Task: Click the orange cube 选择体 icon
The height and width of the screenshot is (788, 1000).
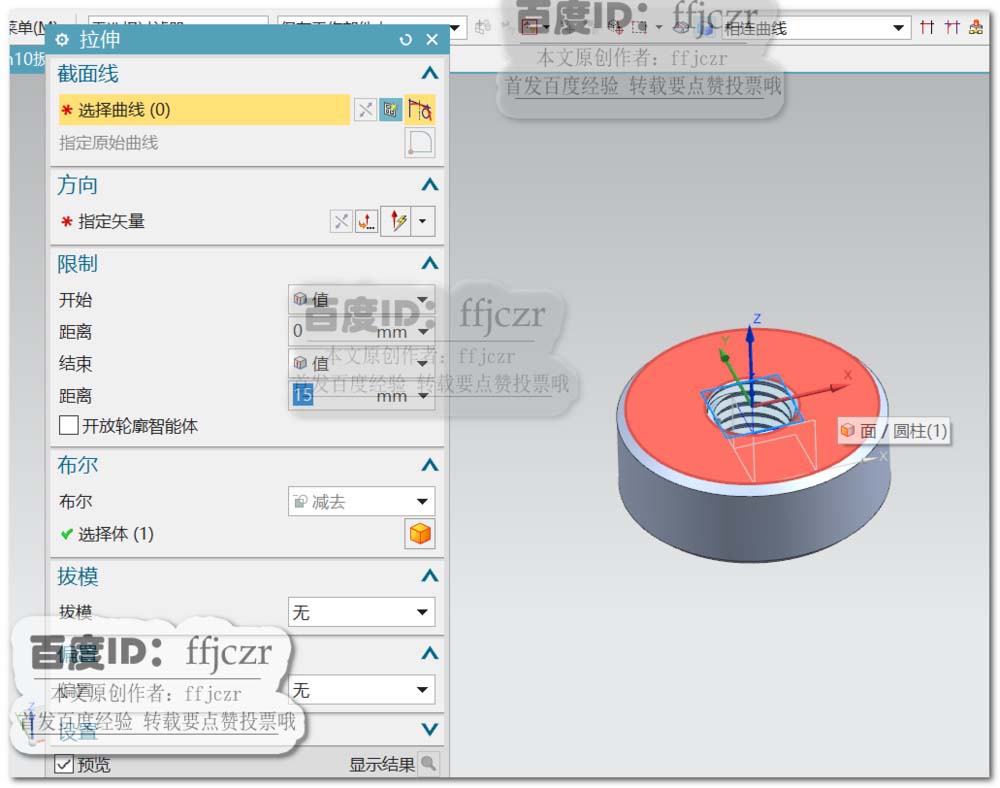Action: (420, 534)
